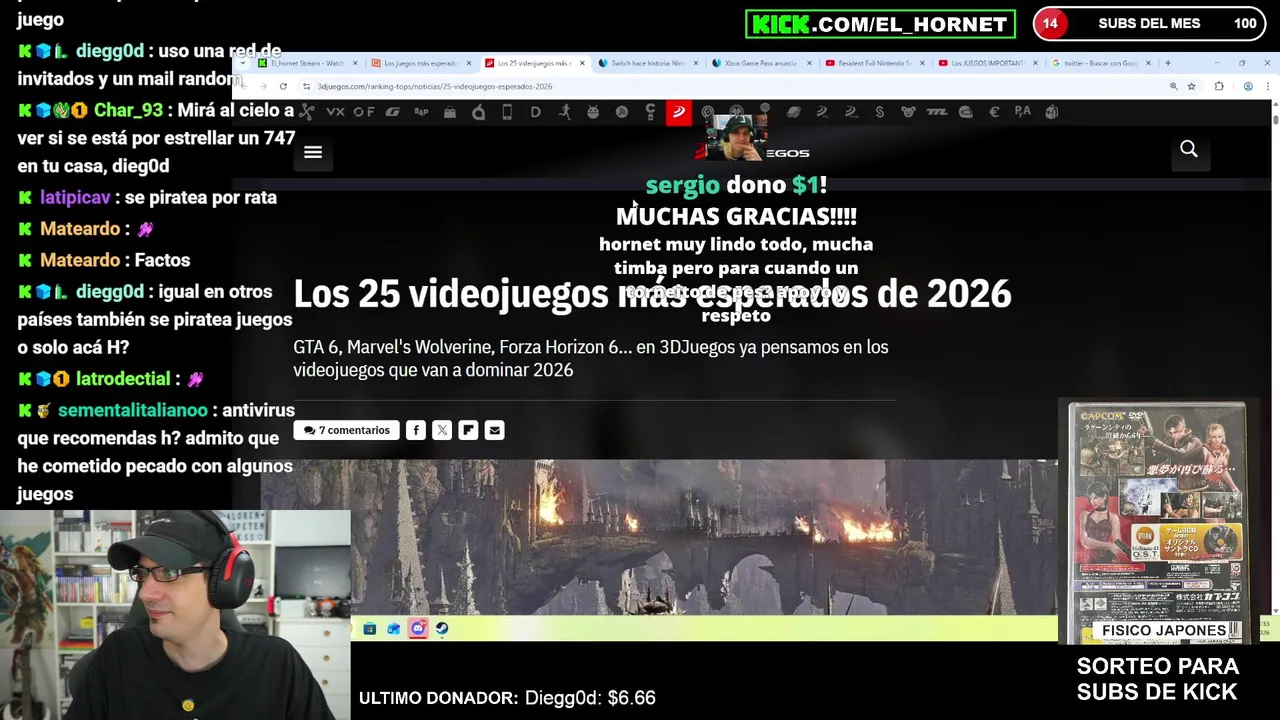
Task: Click the euro sign network bar icon
Action: pyautogui.click(x=994, y=112)
